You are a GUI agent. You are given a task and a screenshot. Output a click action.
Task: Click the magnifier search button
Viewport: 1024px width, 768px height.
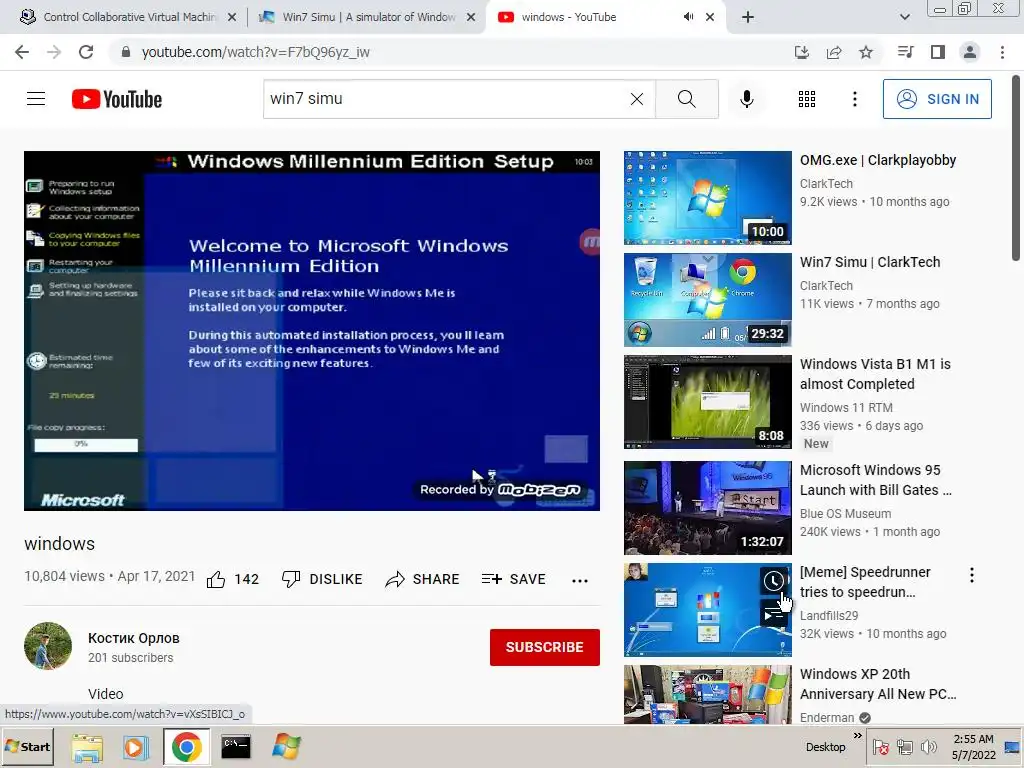pos(686,99)
